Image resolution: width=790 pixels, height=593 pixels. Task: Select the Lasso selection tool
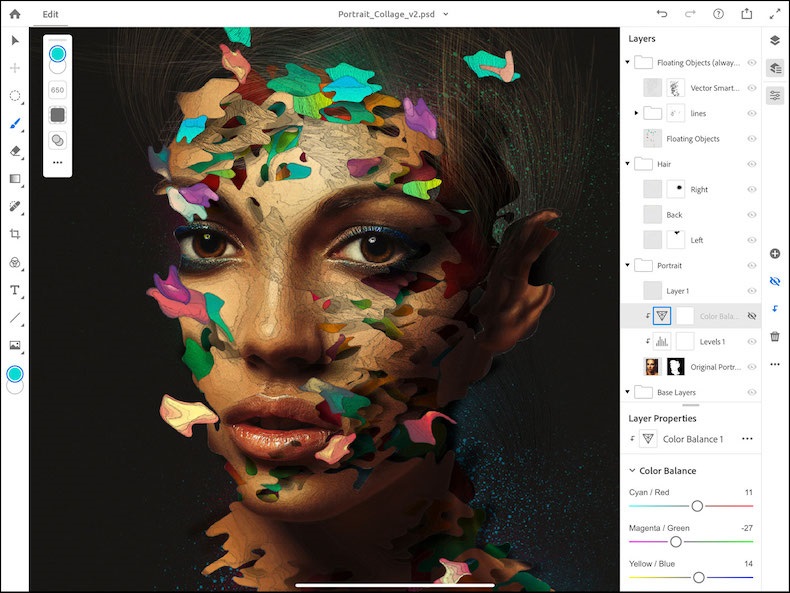15,96
